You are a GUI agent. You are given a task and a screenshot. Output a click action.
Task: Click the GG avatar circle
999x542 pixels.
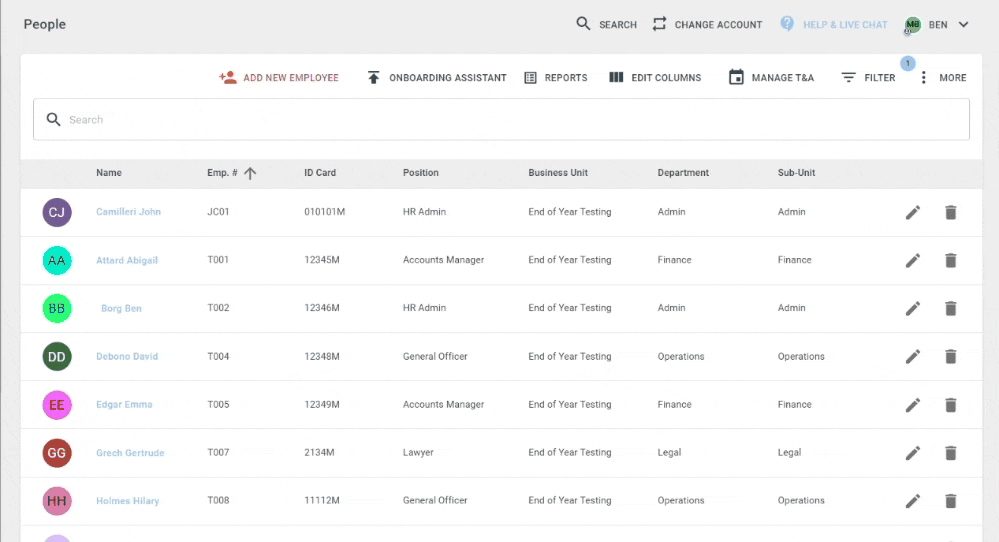(x=57, y=453)
